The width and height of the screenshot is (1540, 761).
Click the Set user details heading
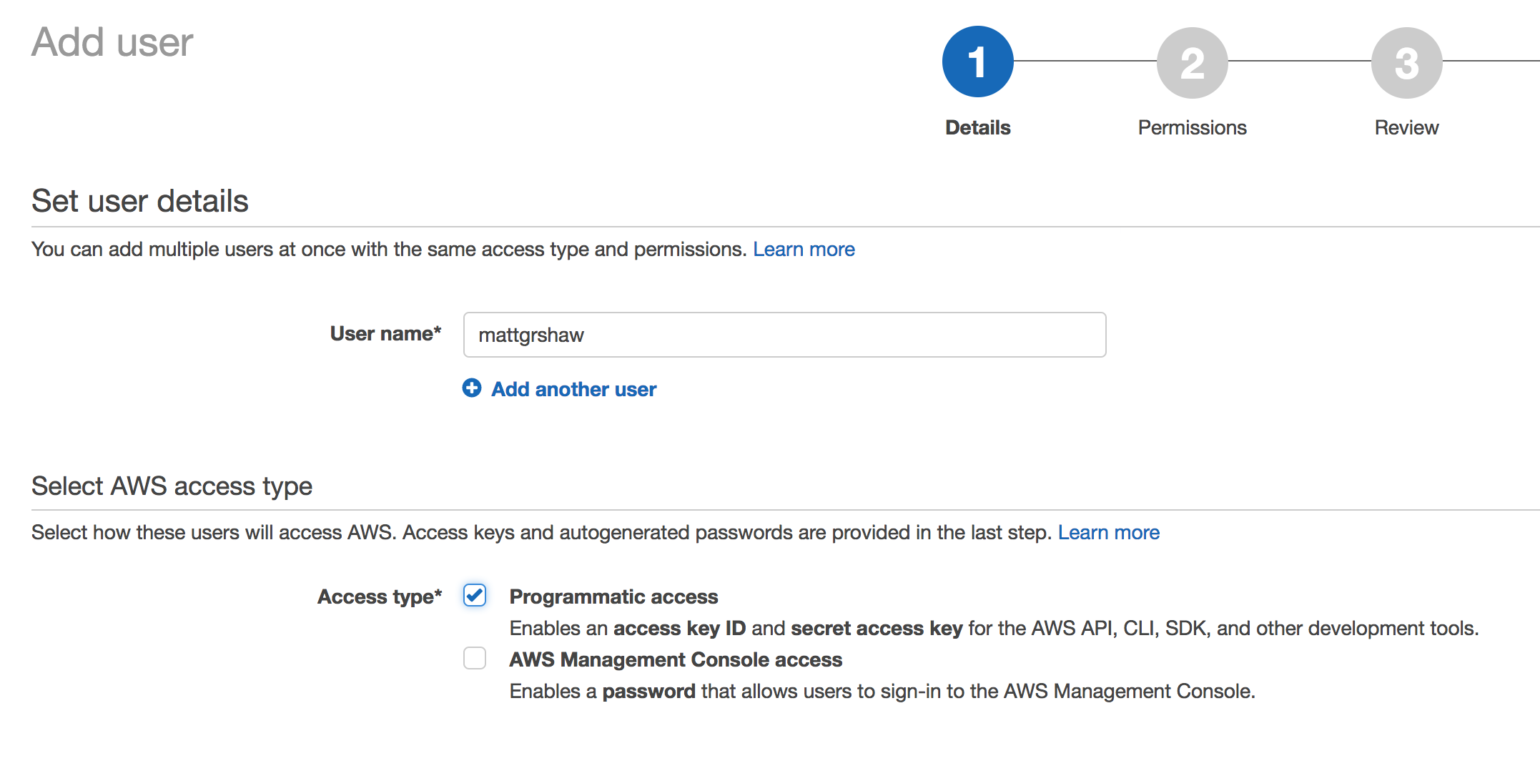point(140,200)
